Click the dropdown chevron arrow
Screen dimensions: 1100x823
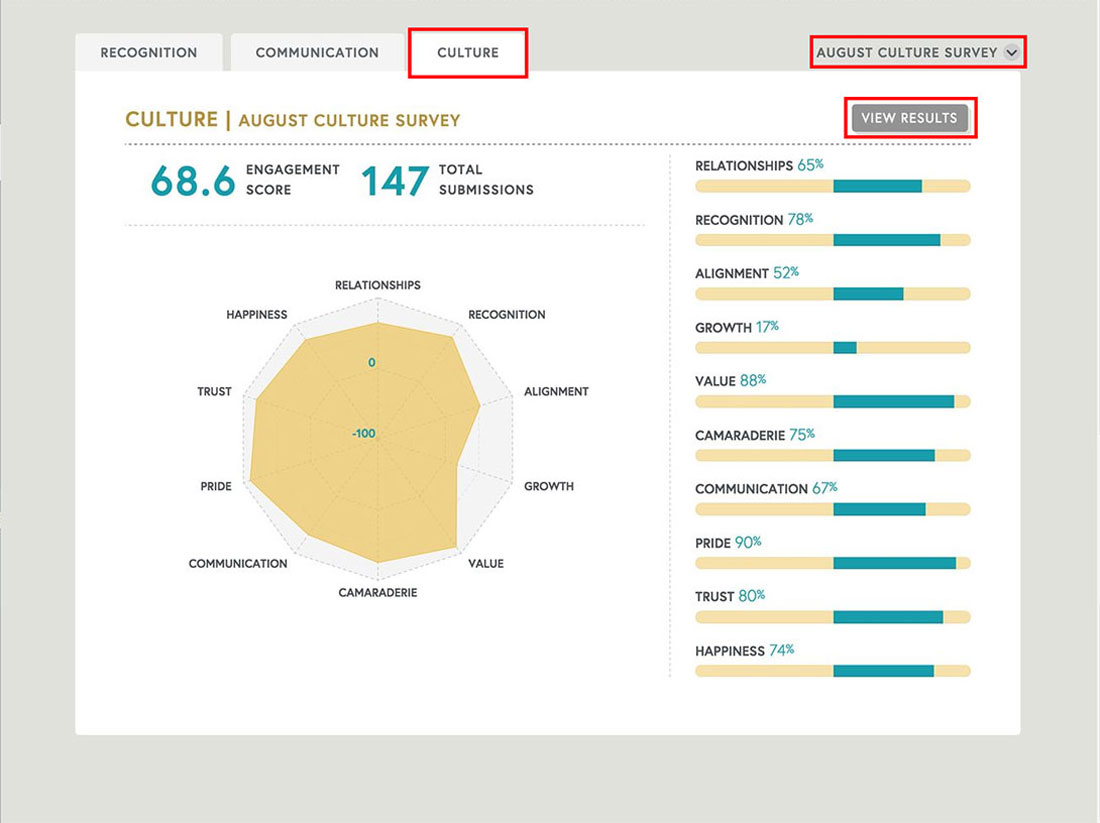point(1014,52)
